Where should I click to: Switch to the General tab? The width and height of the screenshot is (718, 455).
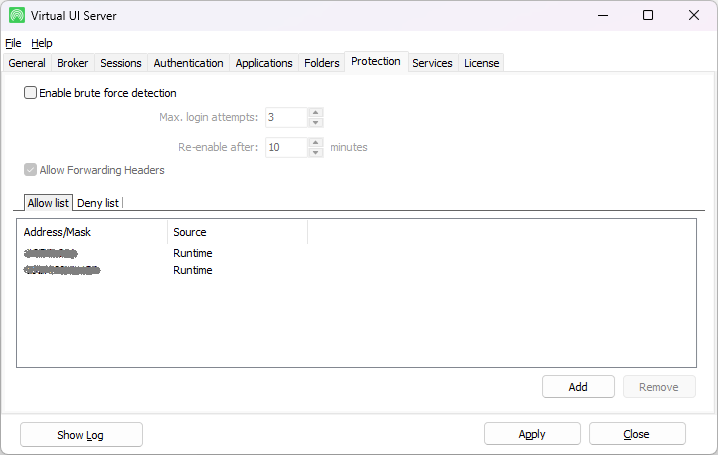(27, 63)
